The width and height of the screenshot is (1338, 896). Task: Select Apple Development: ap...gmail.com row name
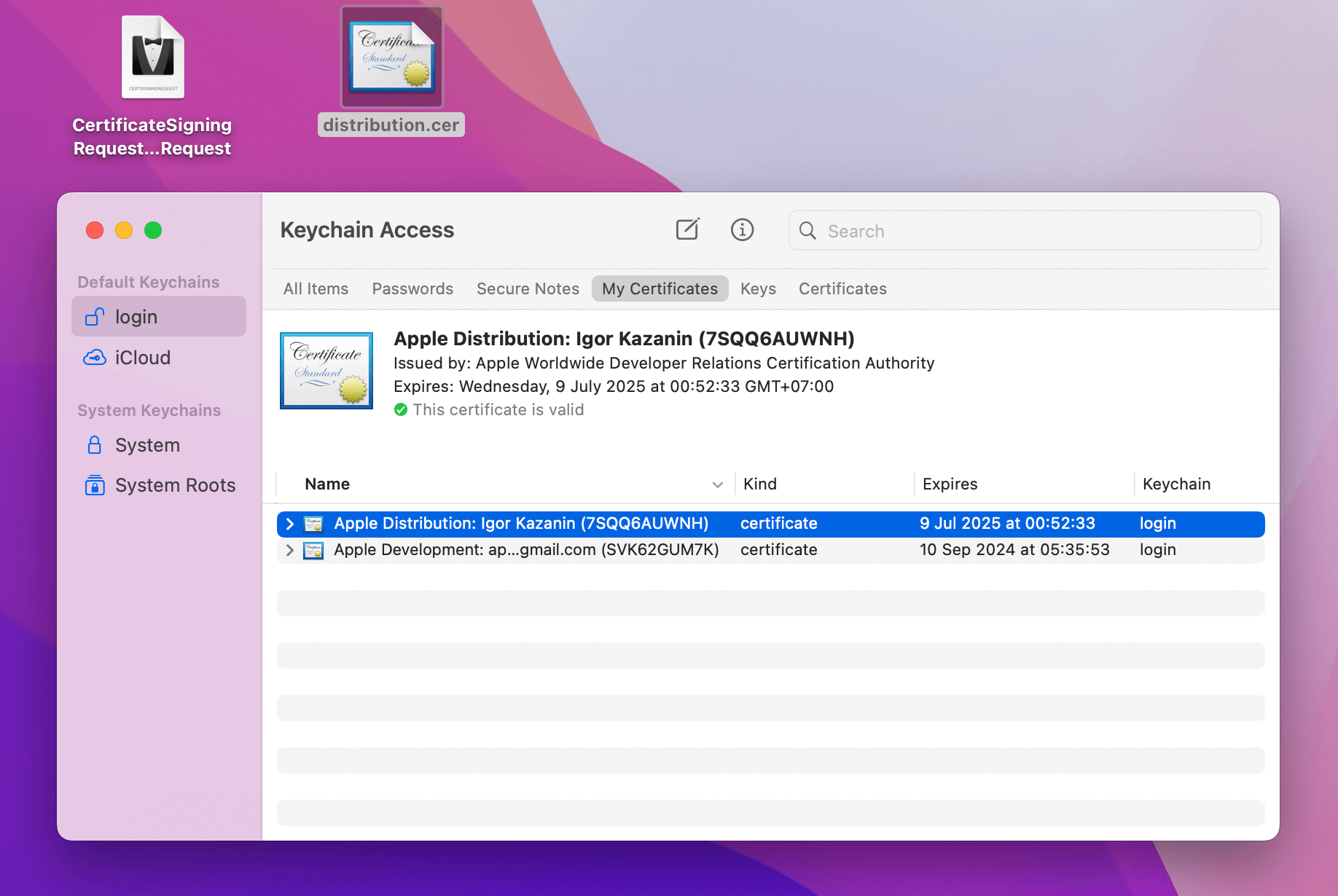pyautogui.click(x=526, y=549)
